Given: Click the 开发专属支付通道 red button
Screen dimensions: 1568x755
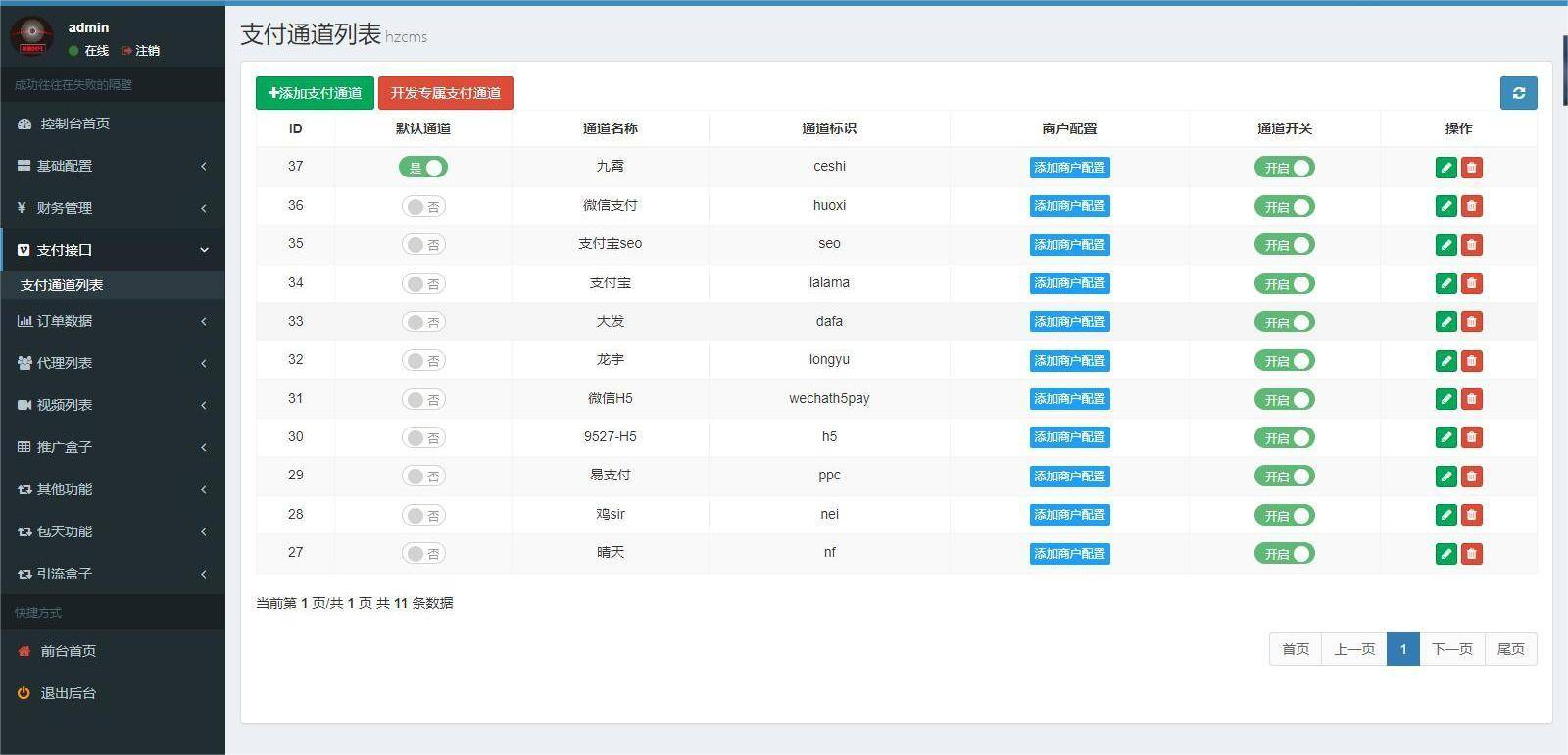Looking at the screenshot, I should [446, 93].
